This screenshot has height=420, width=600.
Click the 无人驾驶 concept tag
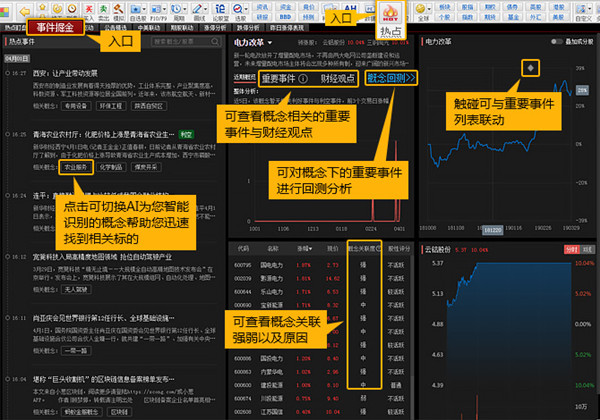[x=76, y=290]
